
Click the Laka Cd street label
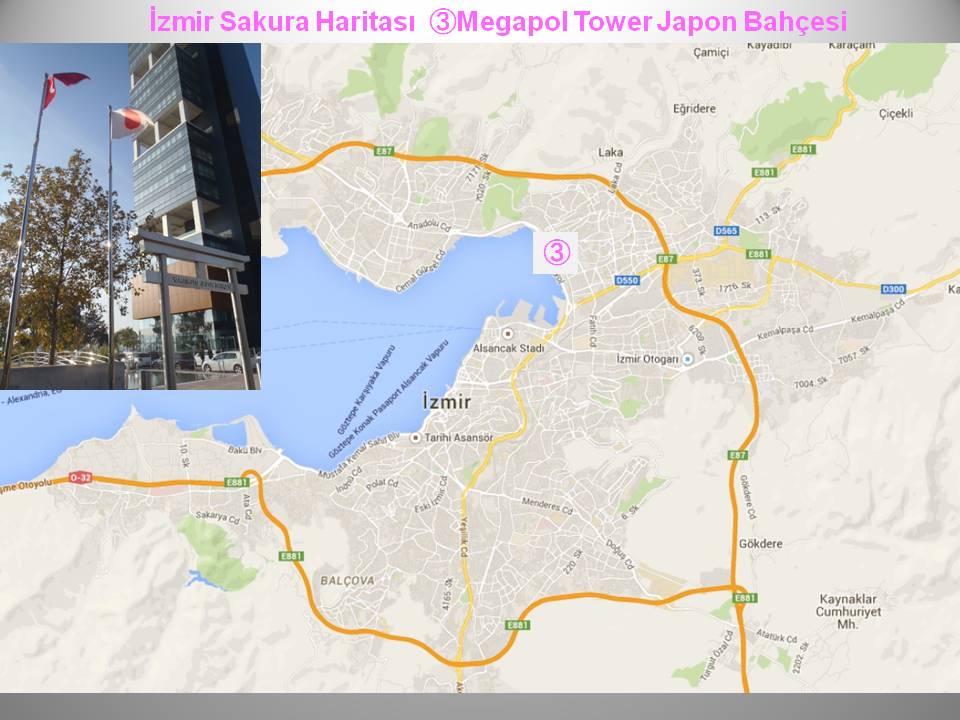tap(616, 178)
